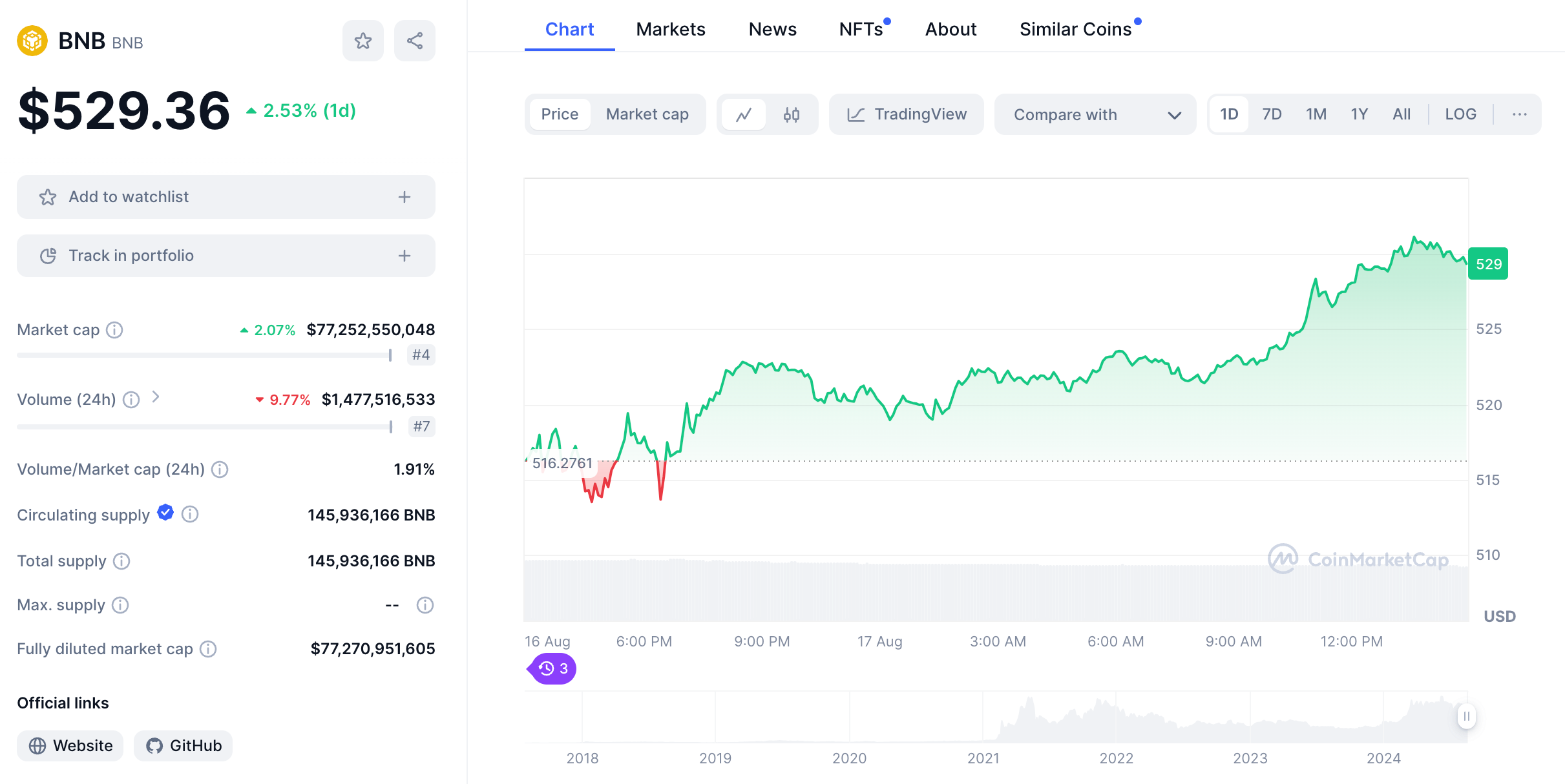Click the BNB coin logo icon
Image resolution: width=1565 pixels, height=784 pixels.
point(32,41)
